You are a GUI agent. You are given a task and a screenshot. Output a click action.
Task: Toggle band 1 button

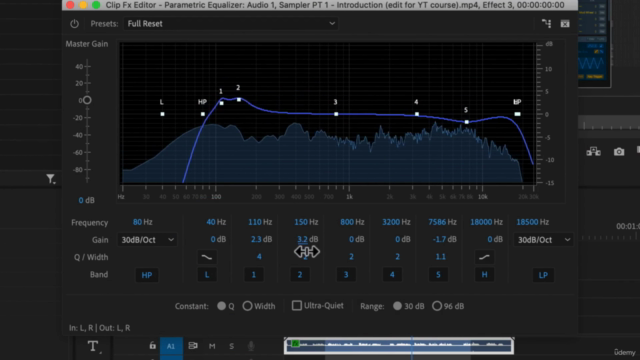click(253, 275)
